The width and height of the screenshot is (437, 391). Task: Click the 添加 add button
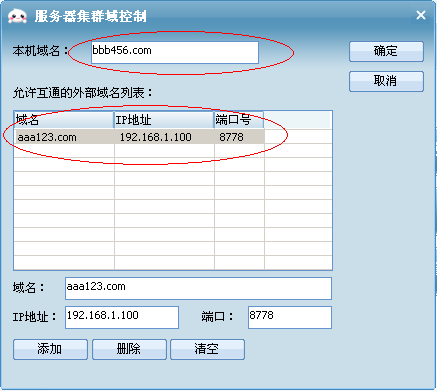50,349
